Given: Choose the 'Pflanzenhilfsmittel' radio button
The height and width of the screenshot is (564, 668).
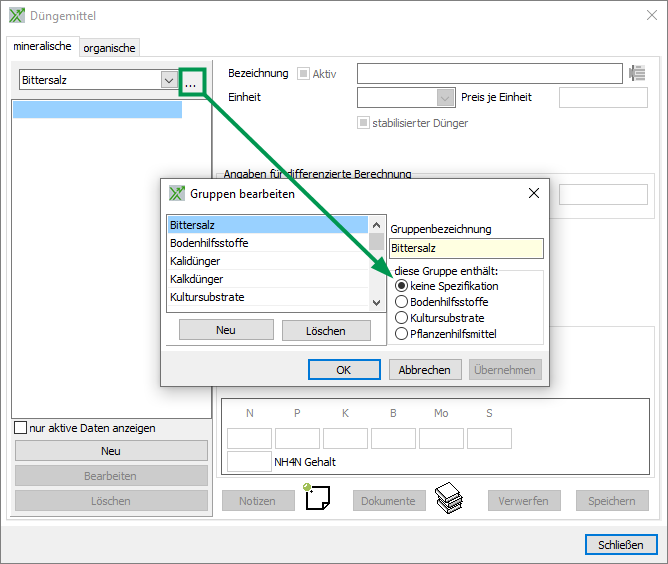Looking at the screenshot, I should (402, 334).
